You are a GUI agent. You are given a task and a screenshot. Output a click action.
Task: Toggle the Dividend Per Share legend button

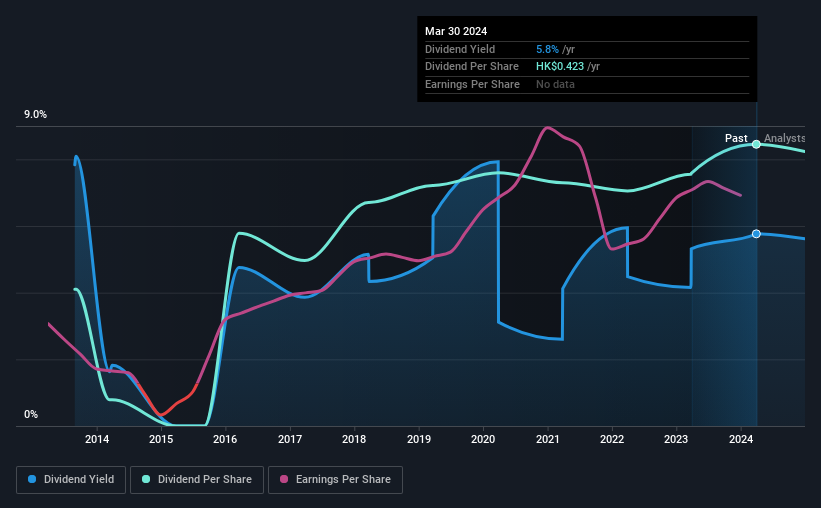pyautogui.click(x=197, y=480)
